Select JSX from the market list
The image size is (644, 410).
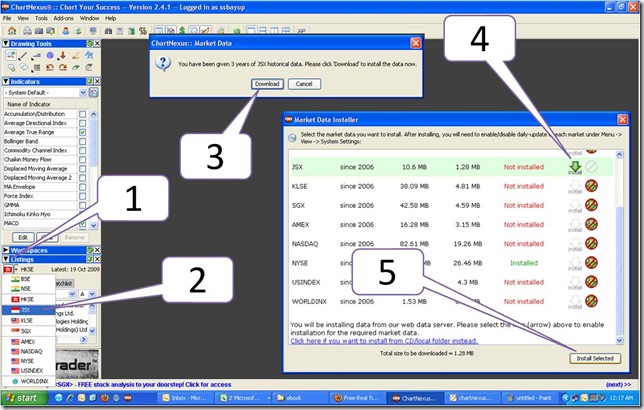coord(28,310)
